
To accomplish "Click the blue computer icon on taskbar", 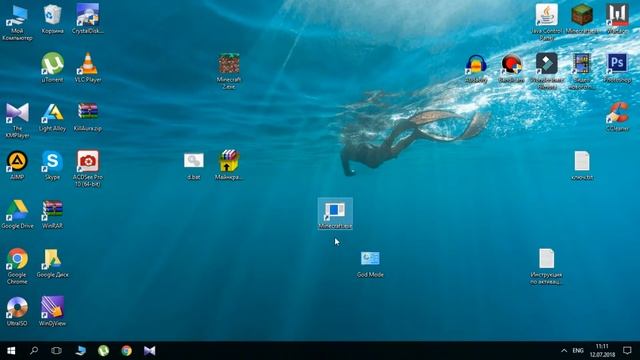I will 80,351.
